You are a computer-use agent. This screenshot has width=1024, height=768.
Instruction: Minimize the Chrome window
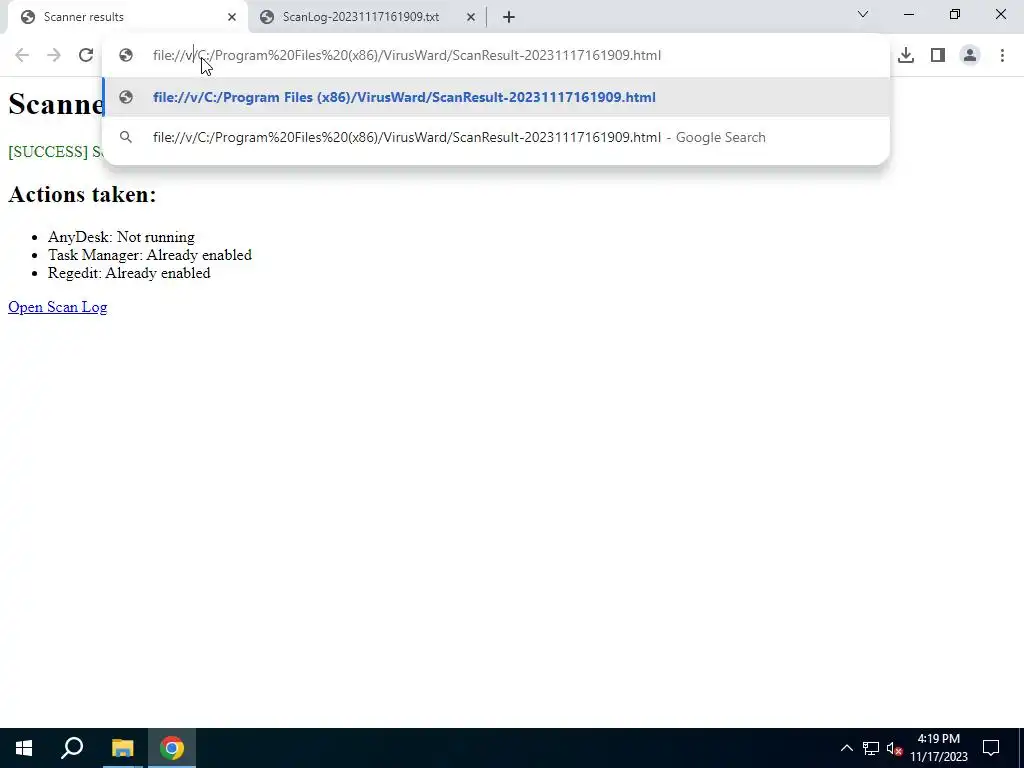coord(908,14)
